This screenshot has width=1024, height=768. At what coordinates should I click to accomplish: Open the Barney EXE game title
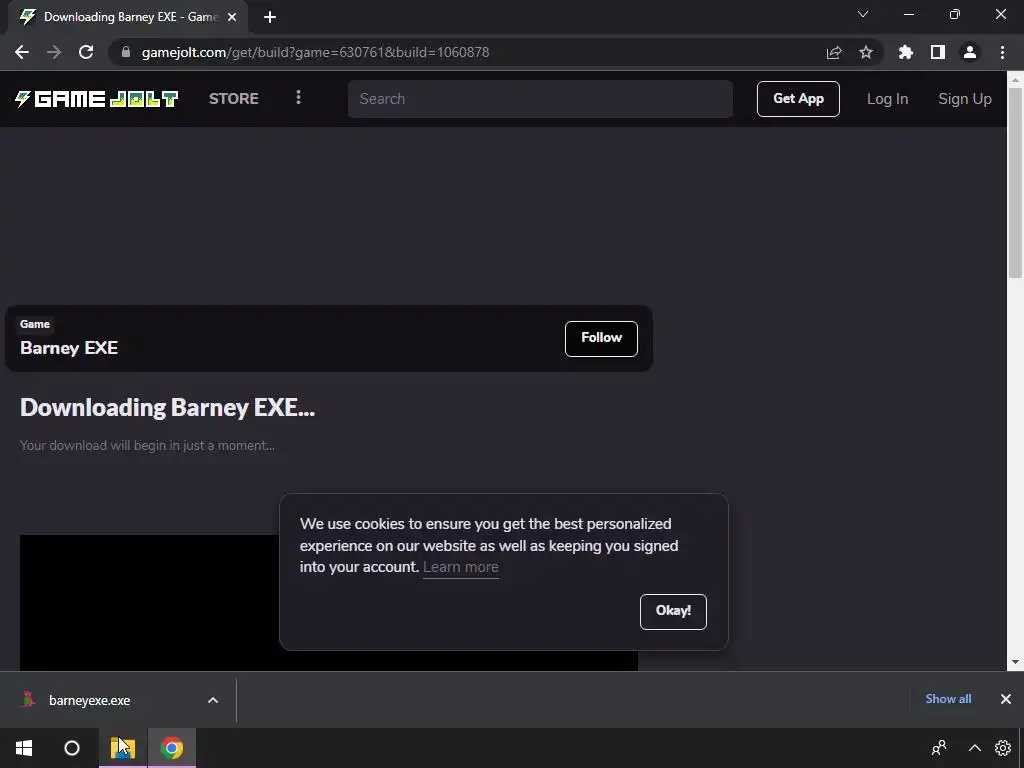pos(69,347)
